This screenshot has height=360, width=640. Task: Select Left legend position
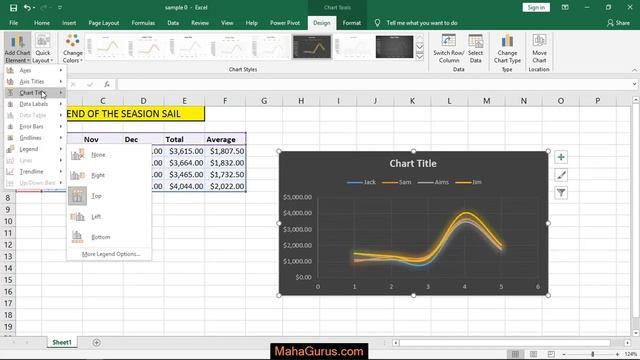pyautogui.click(x=109, y=216)
